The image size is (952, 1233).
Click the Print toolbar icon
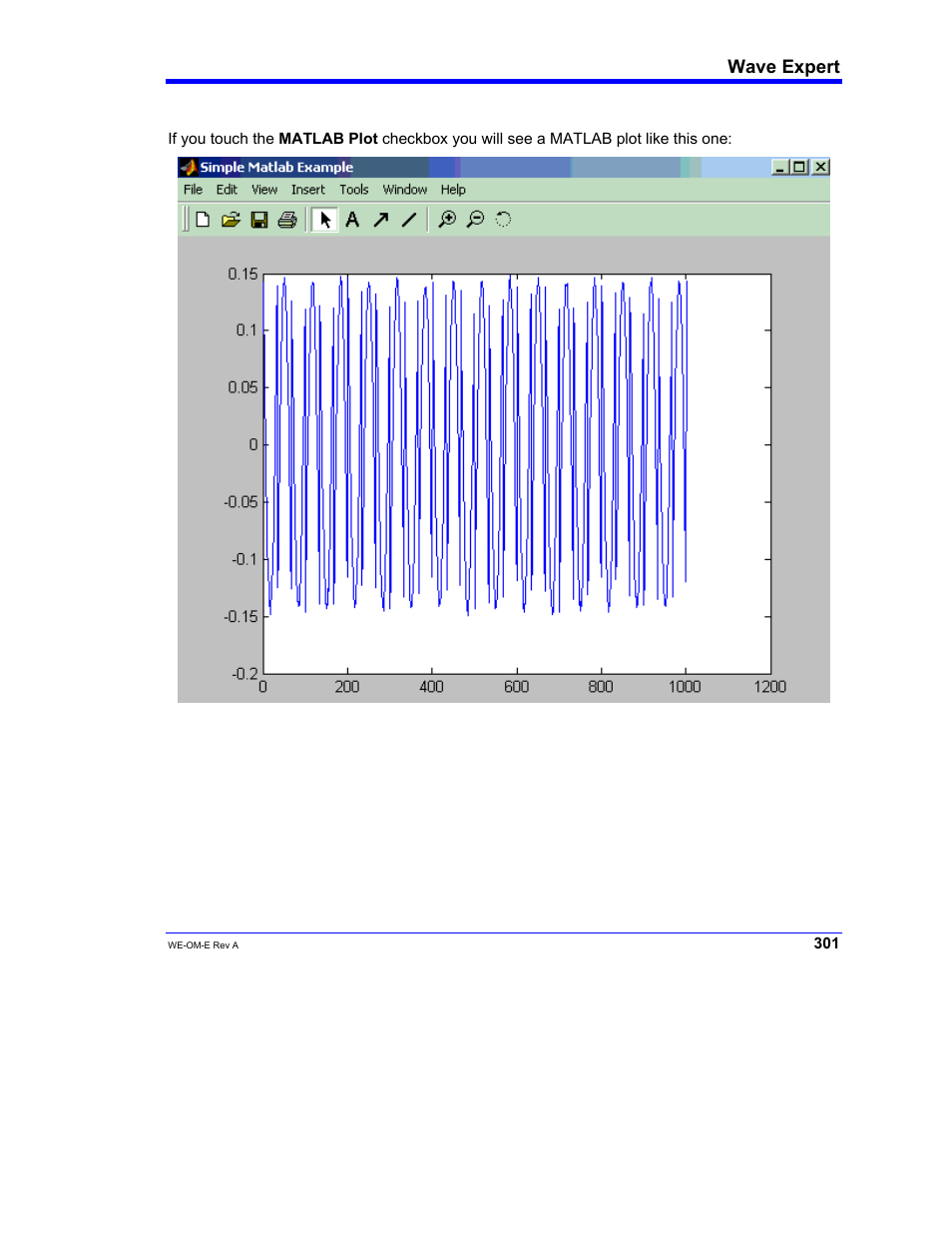(x=287, y=220)
